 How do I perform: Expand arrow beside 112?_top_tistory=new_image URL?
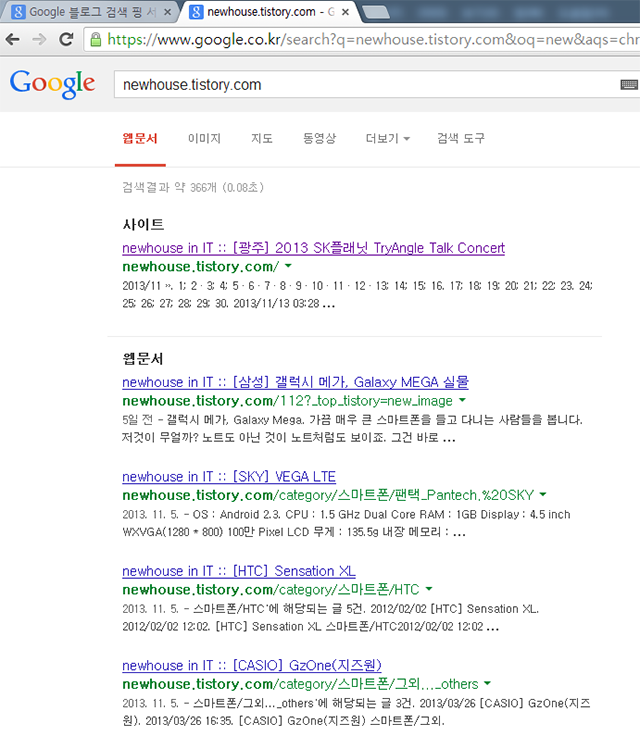[x=462, y=400]
